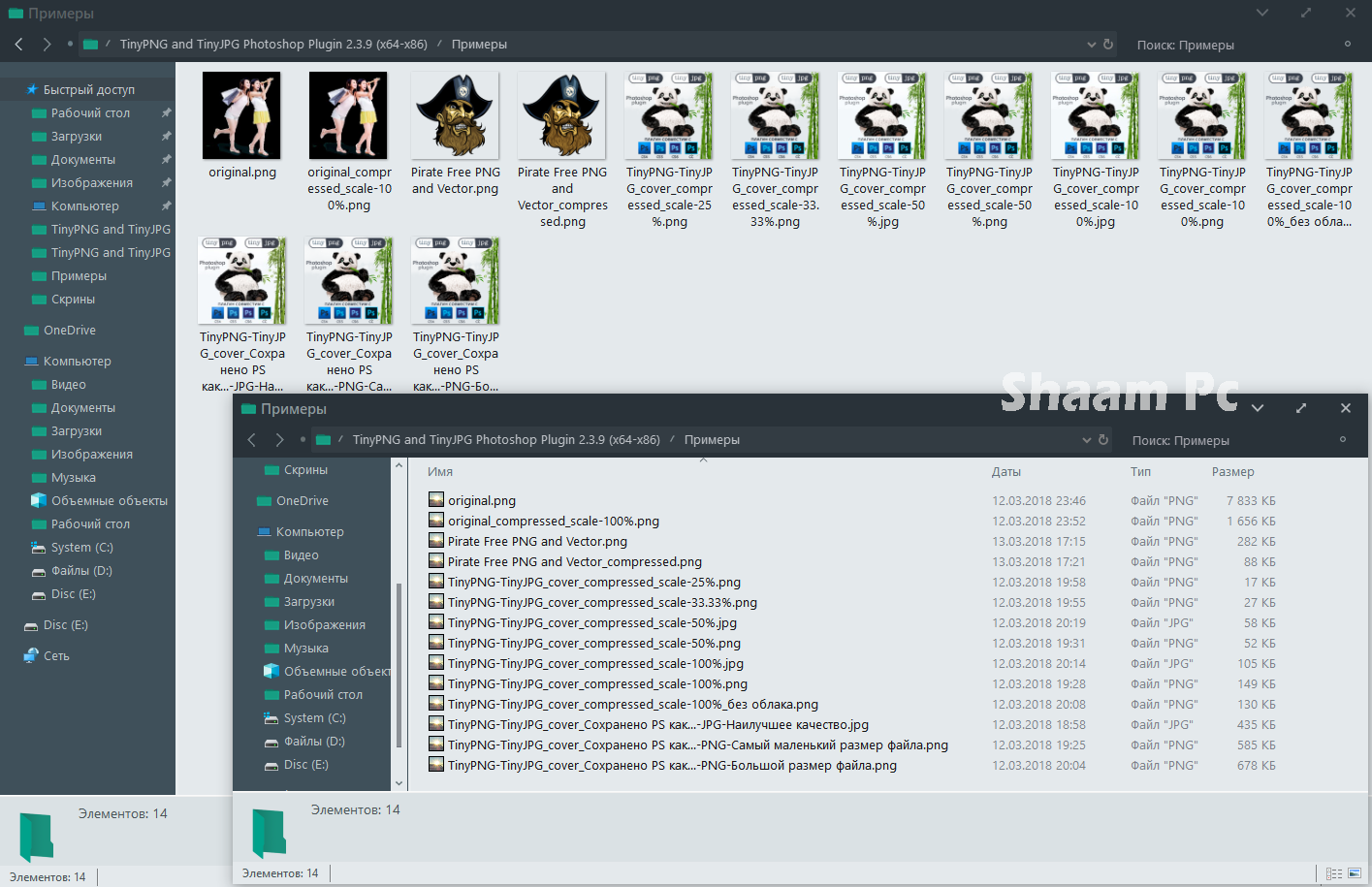Screen dimensions: 1372x887
Task: Sort the front file list by Даты column
Action: [1006, 472]
